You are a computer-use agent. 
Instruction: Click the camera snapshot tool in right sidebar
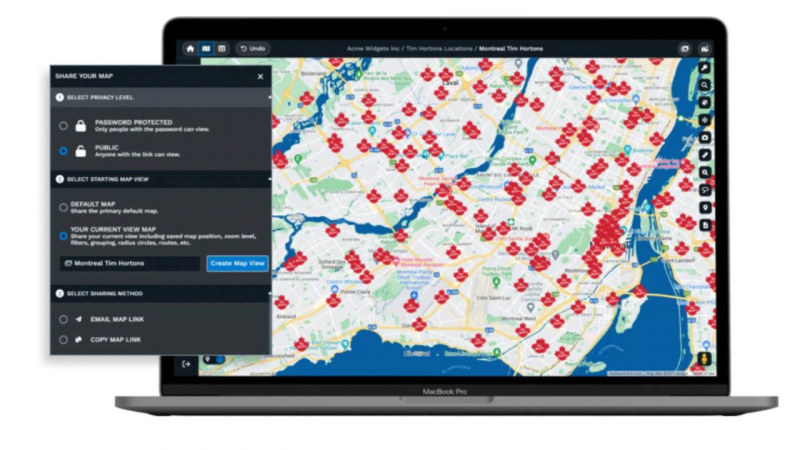click(705, 137)
